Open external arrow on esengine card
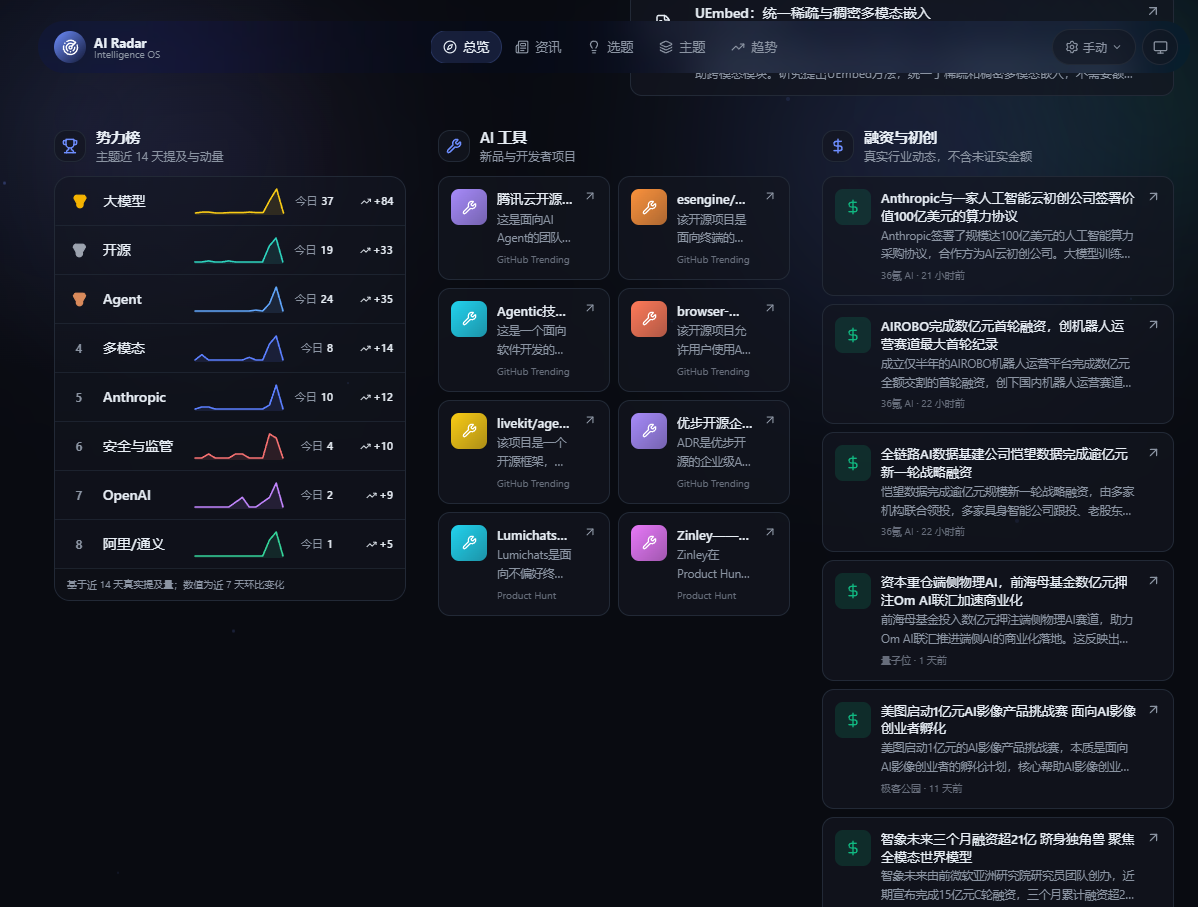The image size is (1198, 907). (x=770, y=196)
